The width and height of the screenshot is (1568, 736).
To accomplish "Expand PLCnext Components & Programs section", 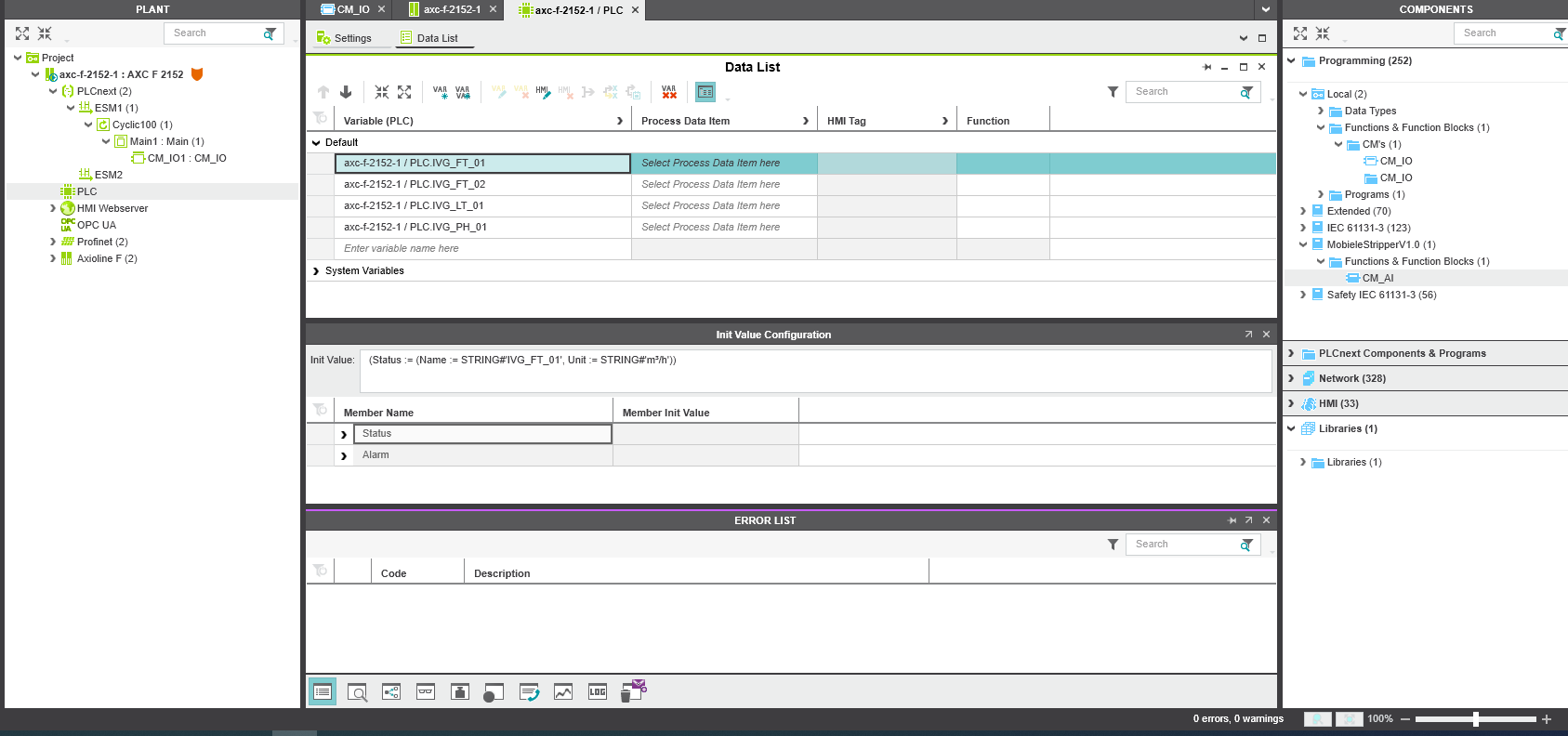I will click(1291, 353).
